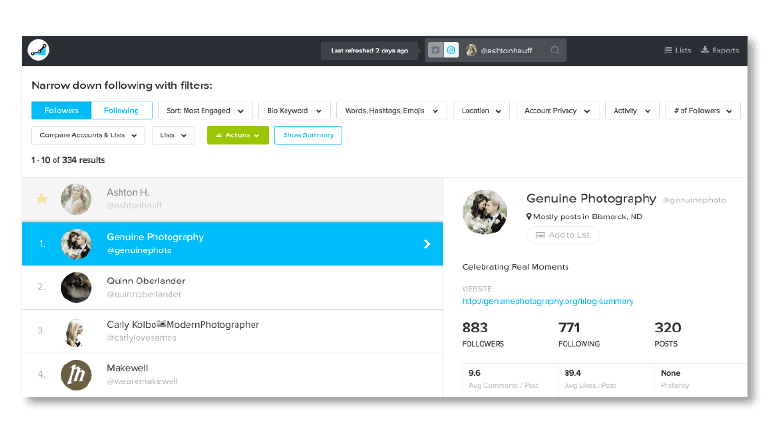This screenshot has height=432, width=770.
Task: Open the Sort: Most Engaged dropdown
Action: 204,111
